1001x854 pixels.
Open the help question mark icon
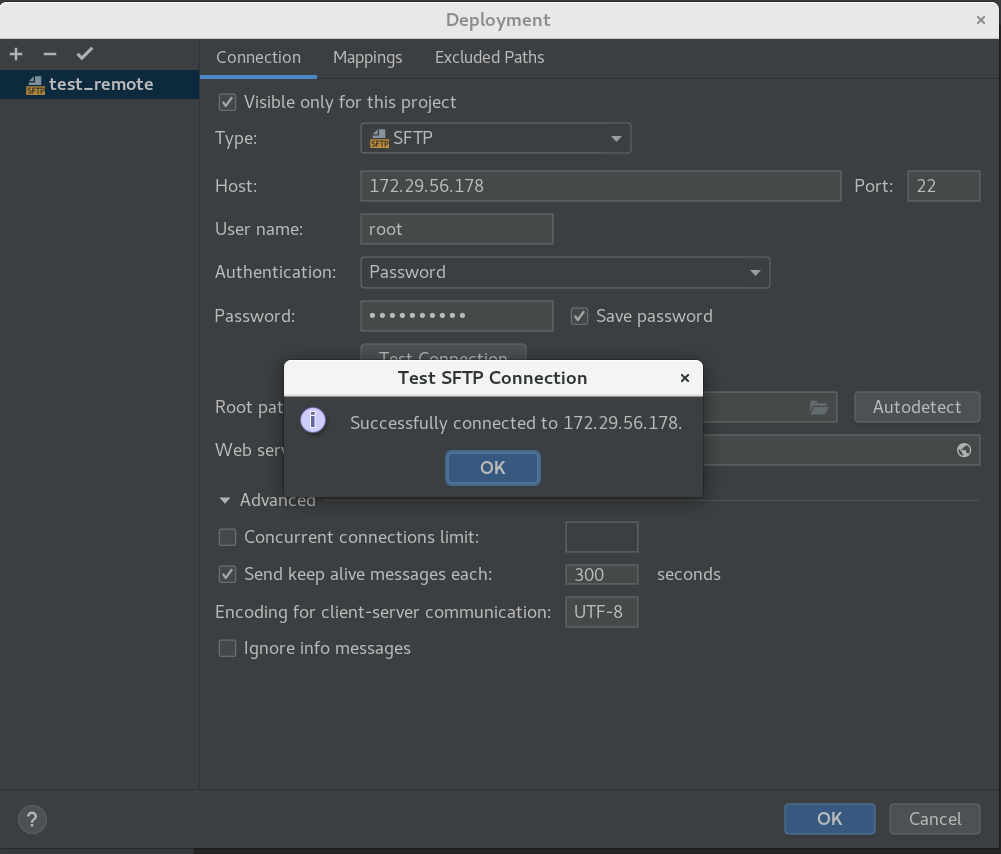click(x=32, y=819)
